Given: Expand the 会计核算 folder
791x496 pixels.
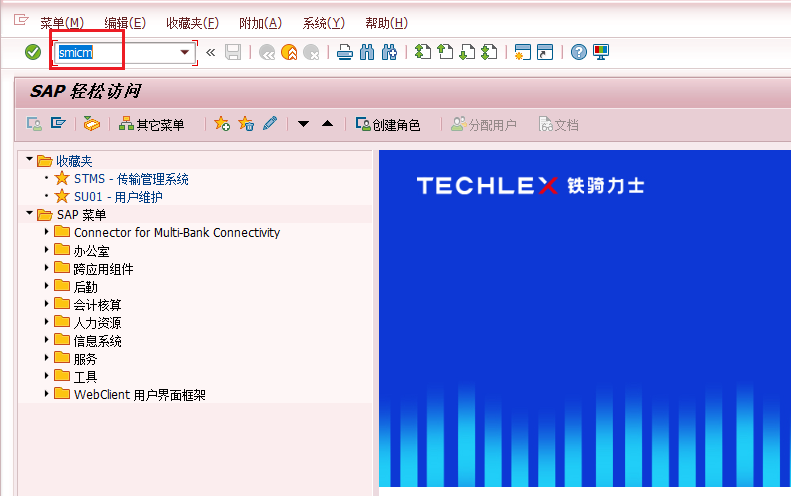Looking at the screenshot, I should tap(46, 304).
